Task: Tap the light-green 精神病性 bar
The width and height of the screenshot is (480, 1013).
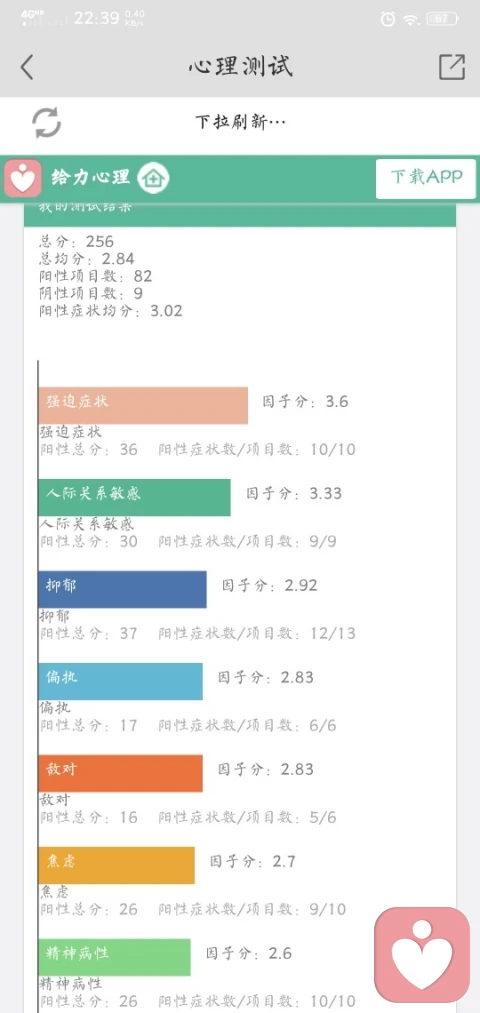Action: click(x=114, y=957)
